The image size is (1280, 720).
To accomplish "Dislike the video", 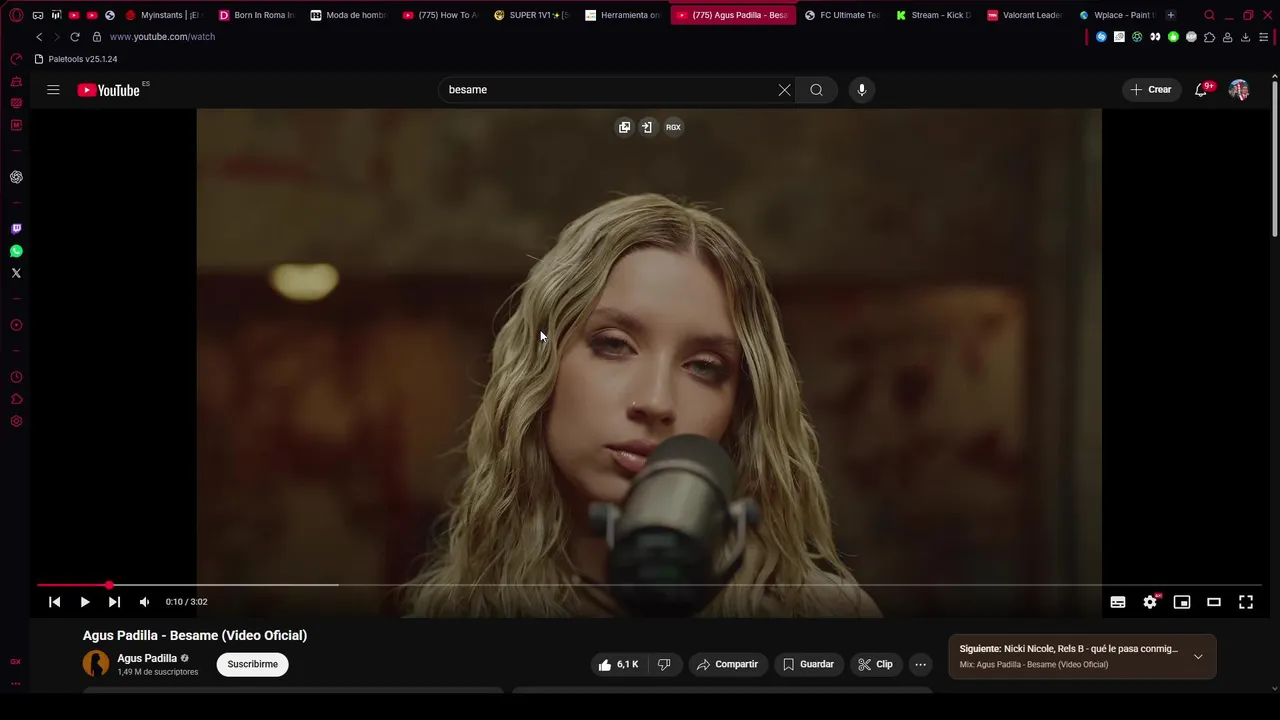I will (663, 664).
